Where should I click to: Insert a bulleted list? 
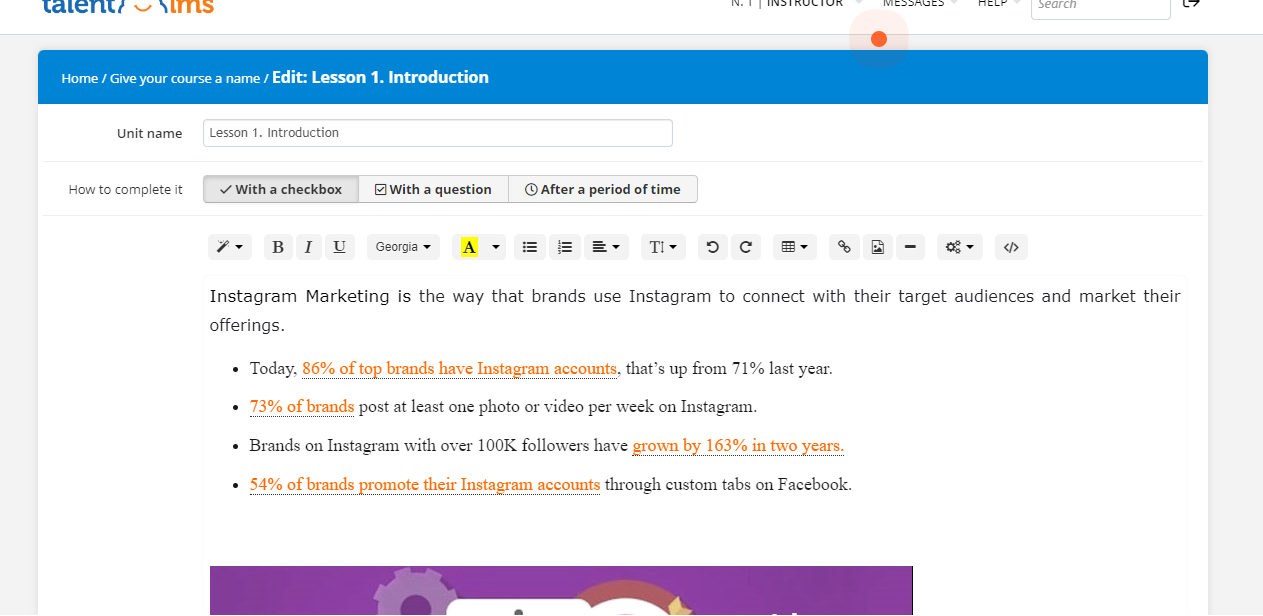pos(530,247)
